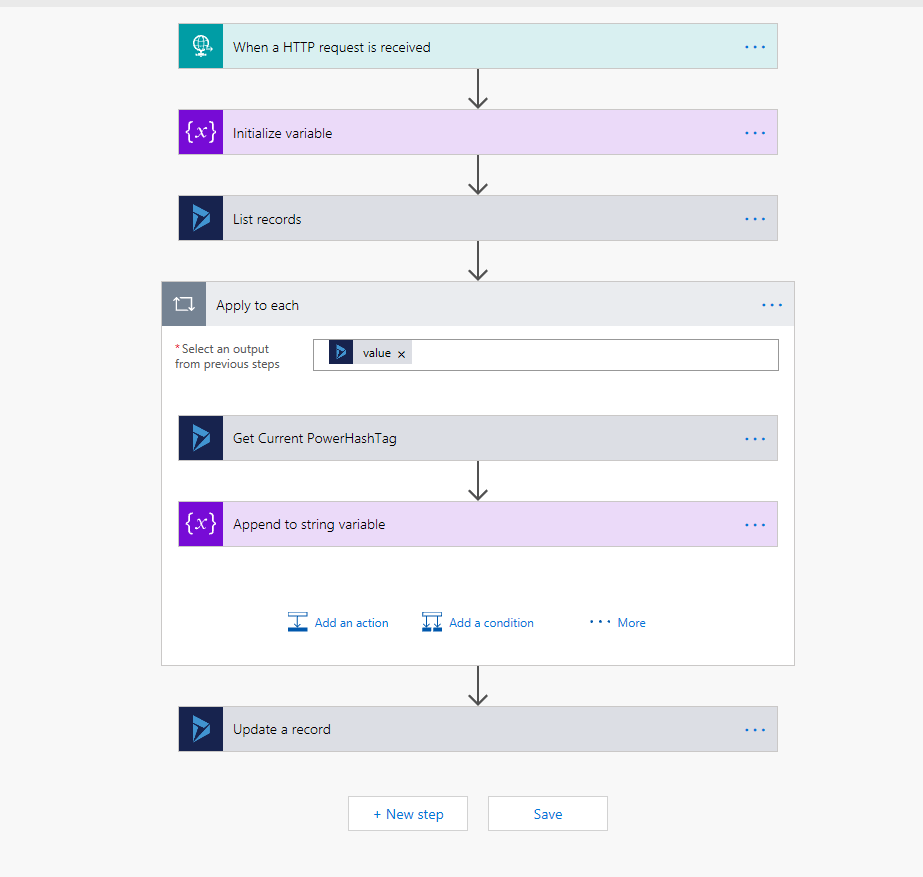The width and height of the screenshot is (923, 877).
Task: Click the Update a record Dynamics icon
Action: [x=201, y=729]
